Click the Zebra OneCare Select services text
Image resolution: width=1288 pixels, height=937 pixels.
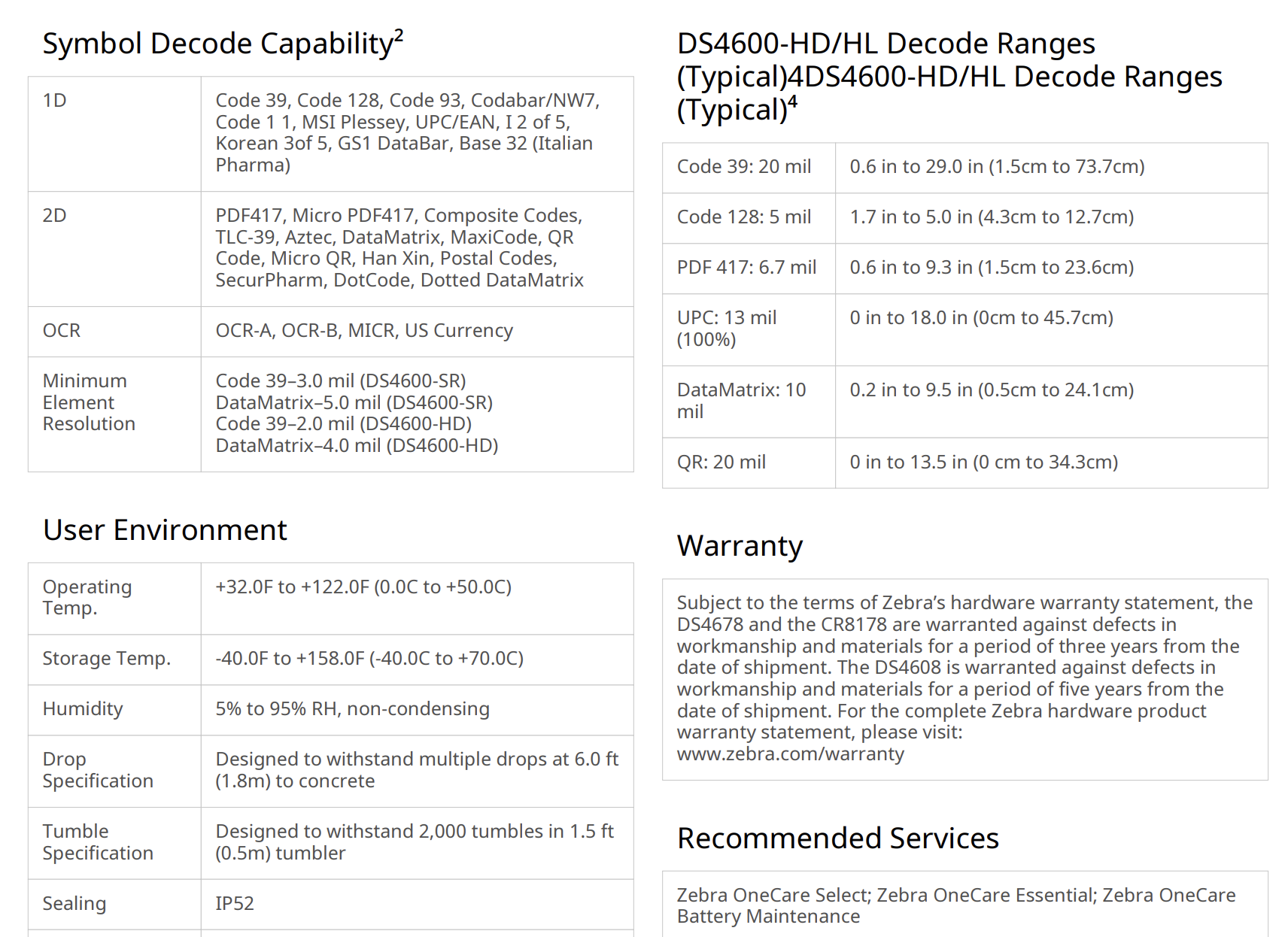coord(773,896)
